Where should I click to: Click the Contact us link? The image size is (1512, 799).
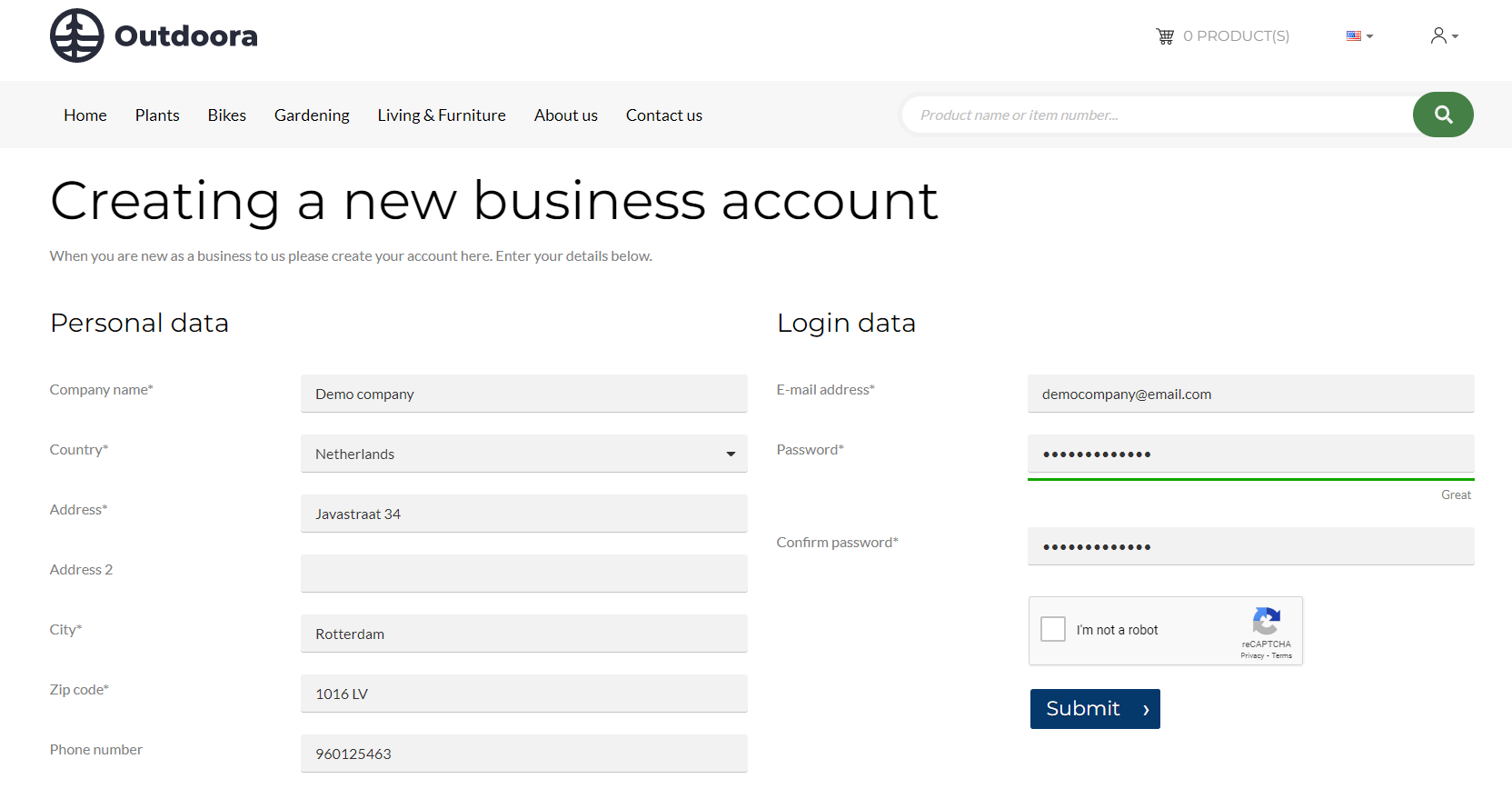click(663, 115)
